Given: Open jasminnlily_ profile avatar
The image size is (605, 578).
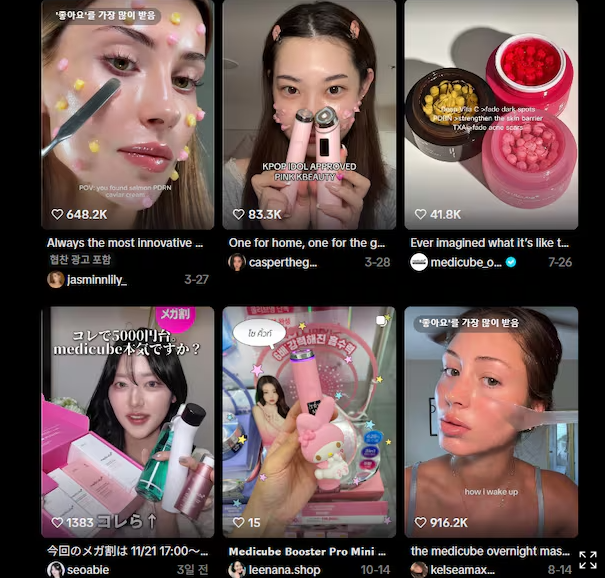Looking at the screenshot, I should pos(56,279).
